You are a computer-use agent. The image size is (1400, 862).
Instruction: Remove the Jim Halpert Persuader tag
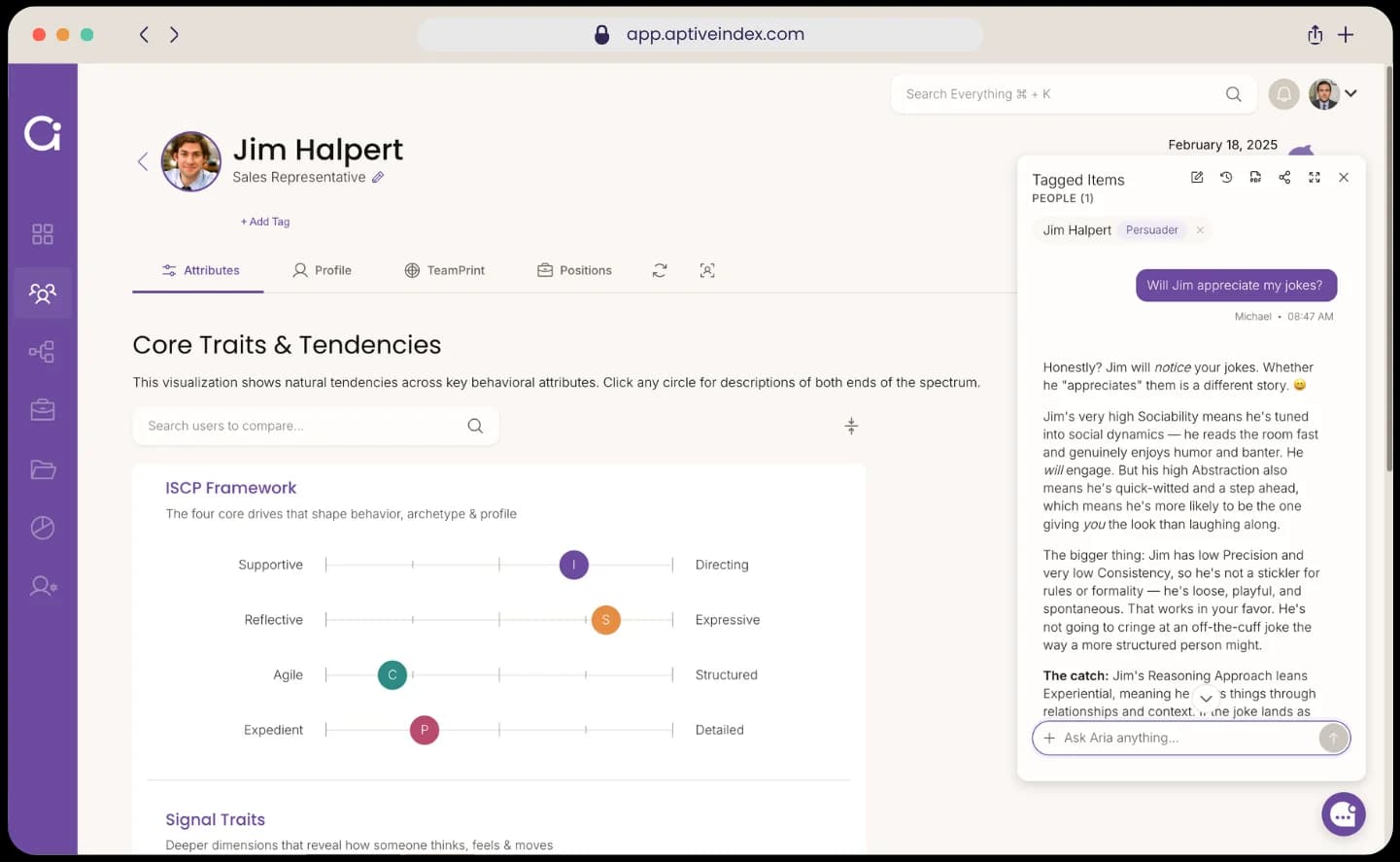coord(1200,230)
